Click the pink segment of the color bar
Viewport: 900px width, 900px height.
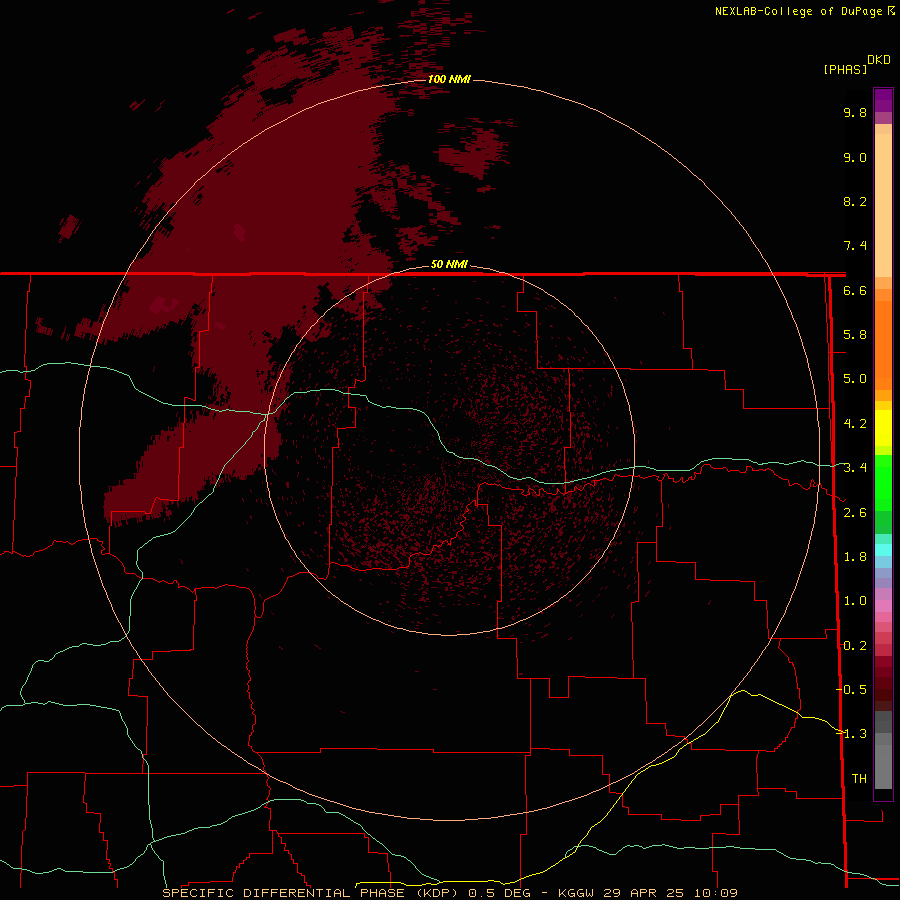[x=883, y=606]
